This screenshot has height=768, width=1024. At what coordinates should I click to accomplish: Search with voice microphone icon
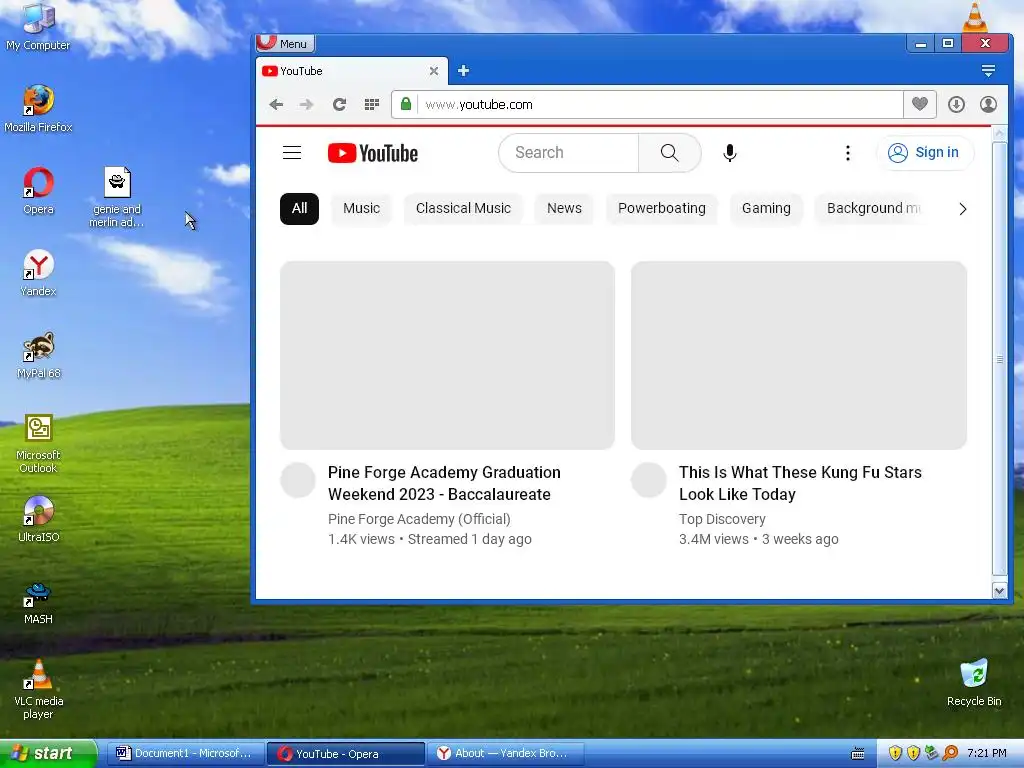730,153
